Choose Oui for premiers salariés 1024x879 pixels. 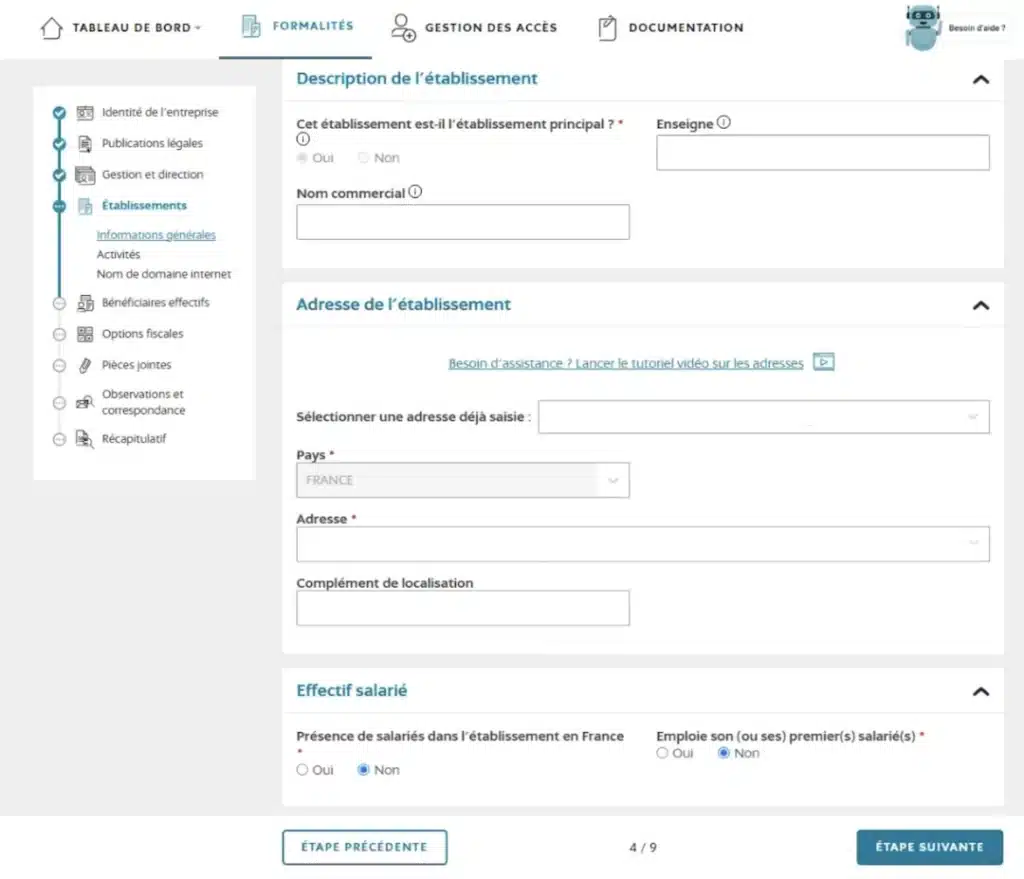[662, 753]
